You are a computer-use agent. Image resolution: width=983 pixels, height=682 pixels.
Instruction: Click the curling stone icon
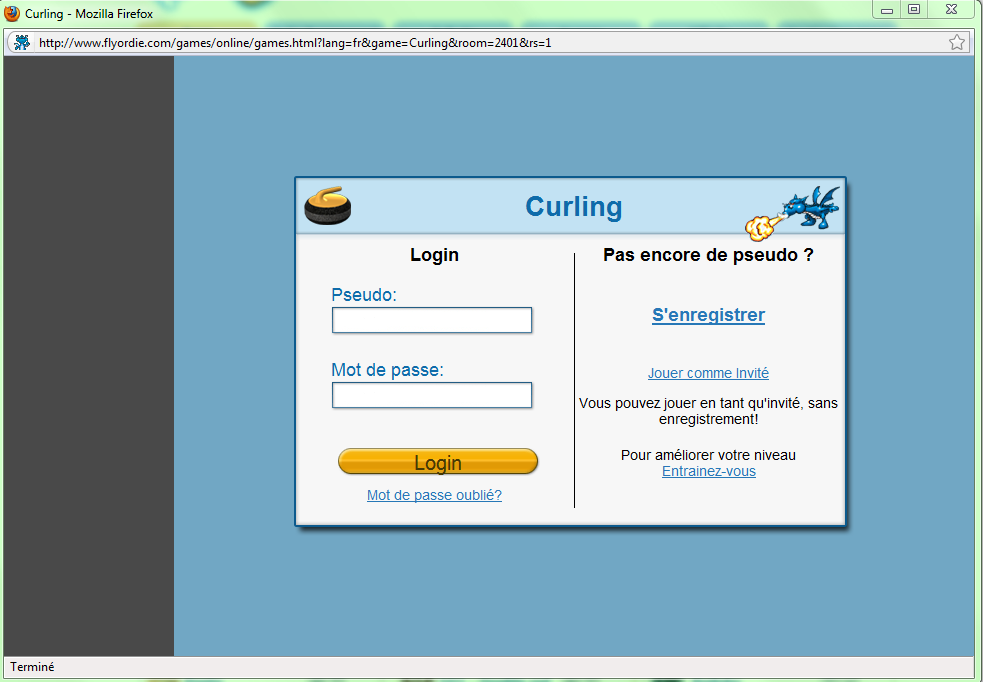pyautogui.click(x=328, y=206)
